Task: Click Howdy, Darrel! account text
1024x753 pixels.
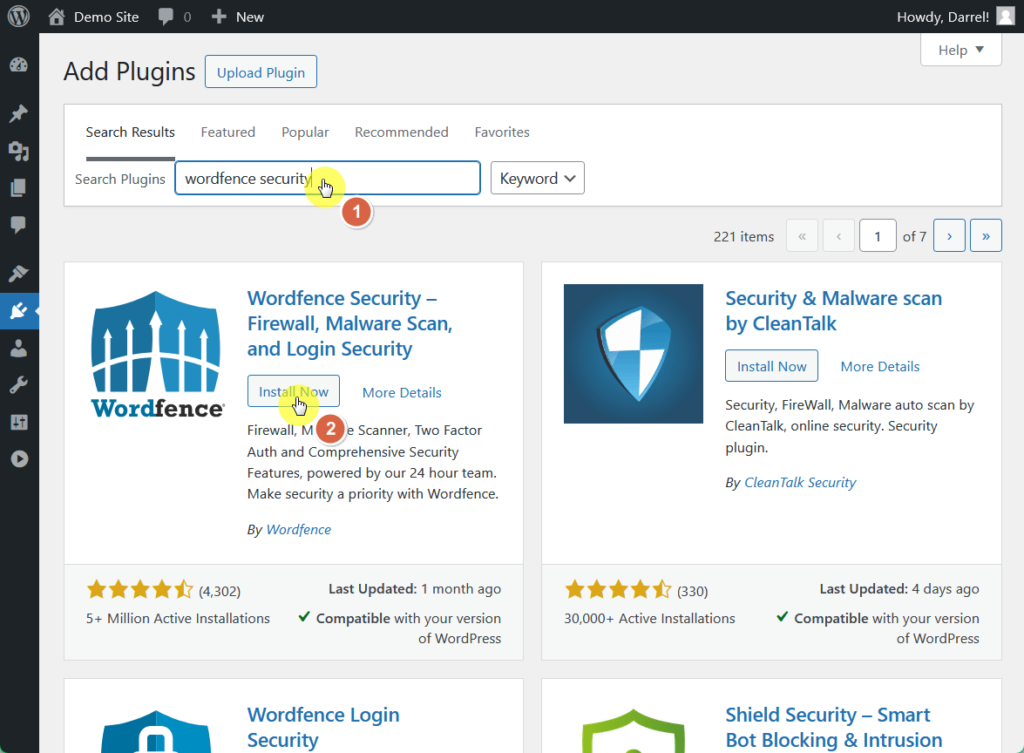Action: 942,17
